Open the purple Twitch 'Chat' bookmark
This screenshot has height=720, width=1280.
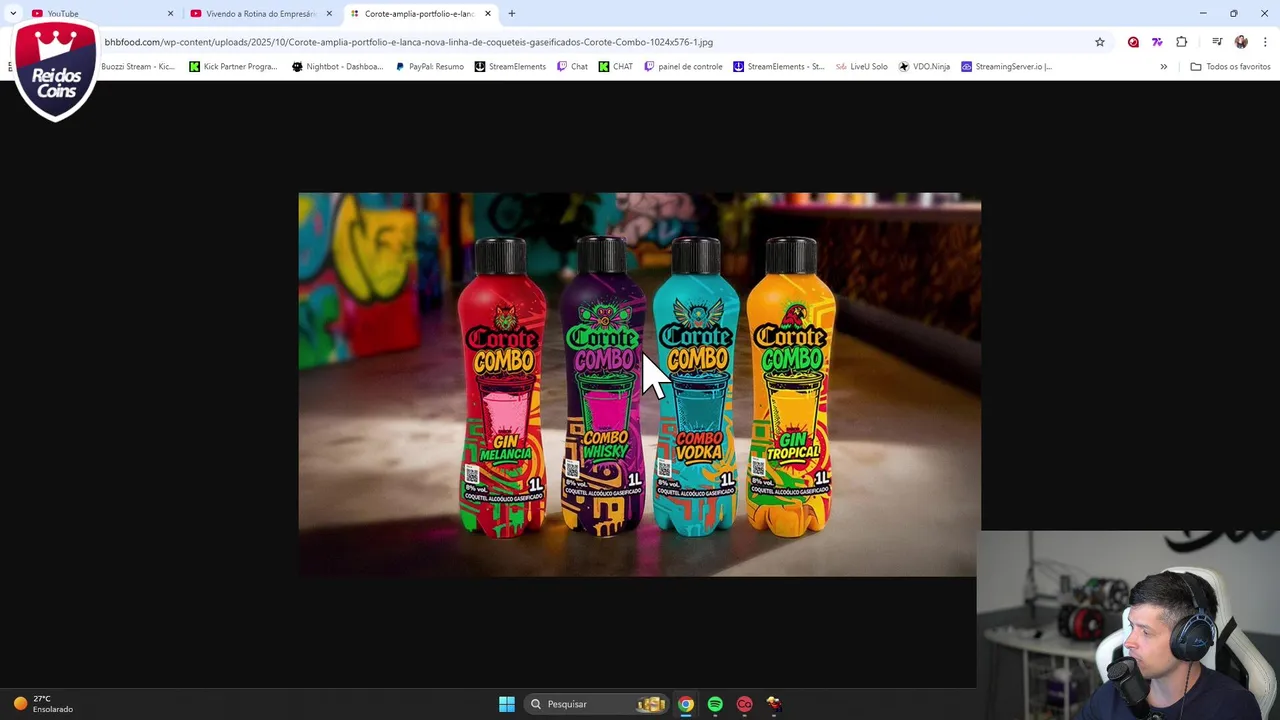pos(572,66)
